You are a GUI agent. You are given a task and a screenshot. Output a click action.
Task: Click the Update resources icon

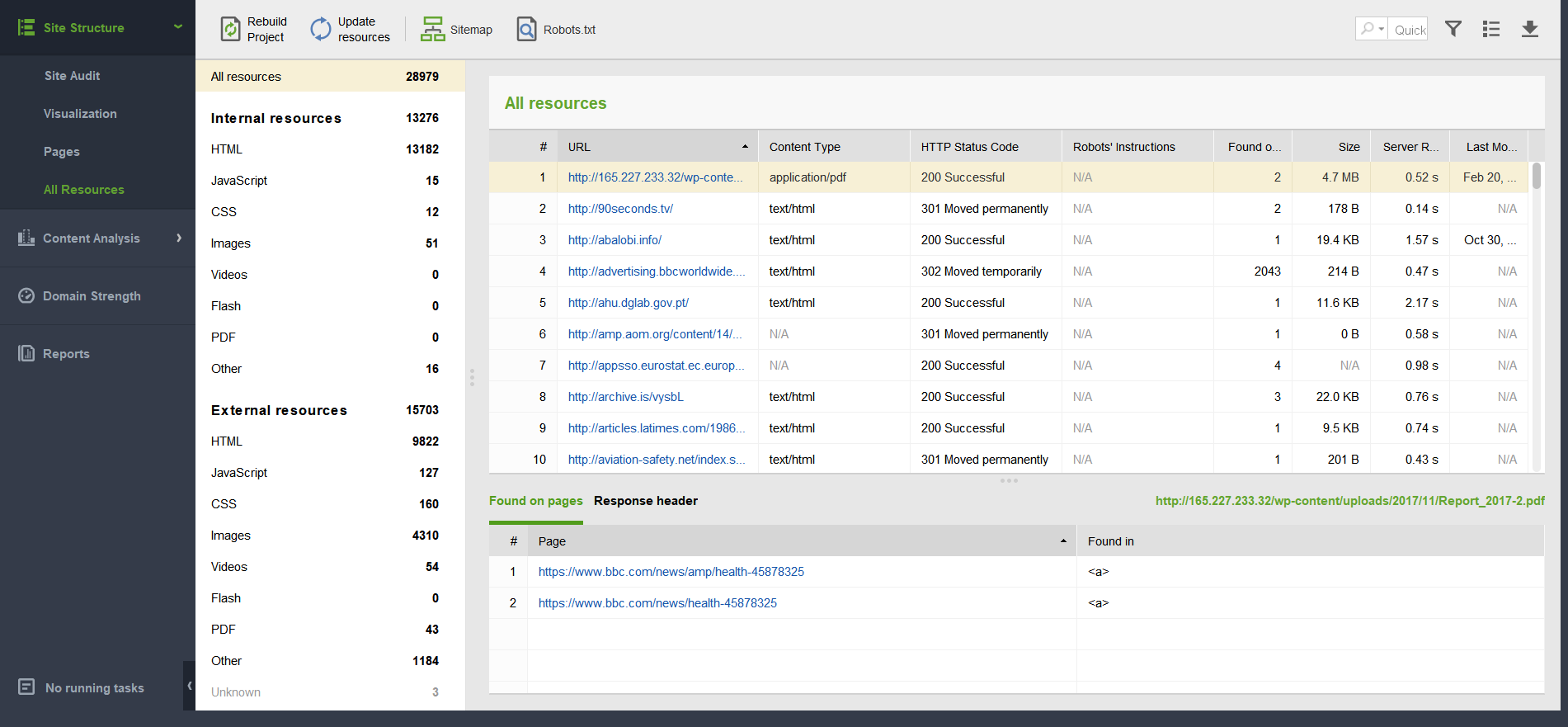[x=320, y=30]
